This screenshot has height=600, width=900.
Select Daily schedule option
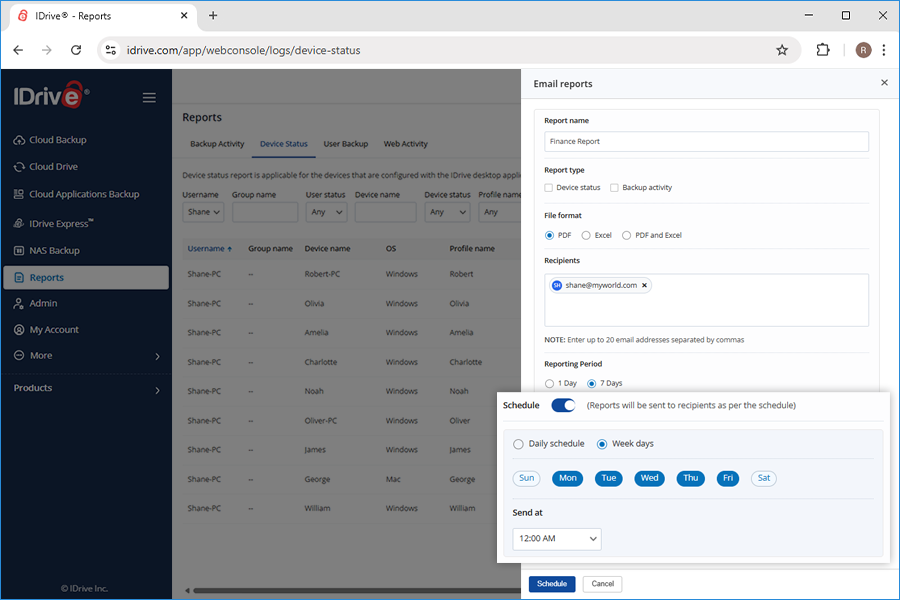pyautogui.click(x=518, y=444)
